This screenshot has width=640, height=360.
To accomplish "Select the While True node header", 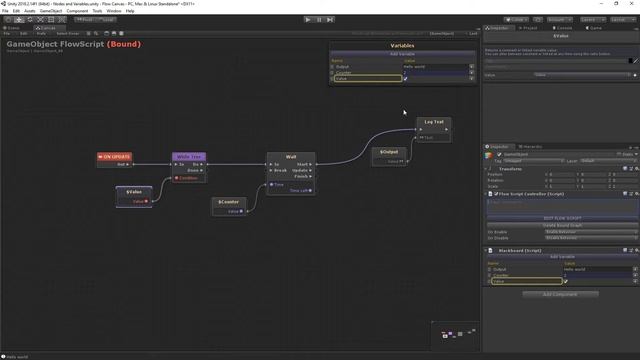I will pyautogui.click(x=189, y=156).
